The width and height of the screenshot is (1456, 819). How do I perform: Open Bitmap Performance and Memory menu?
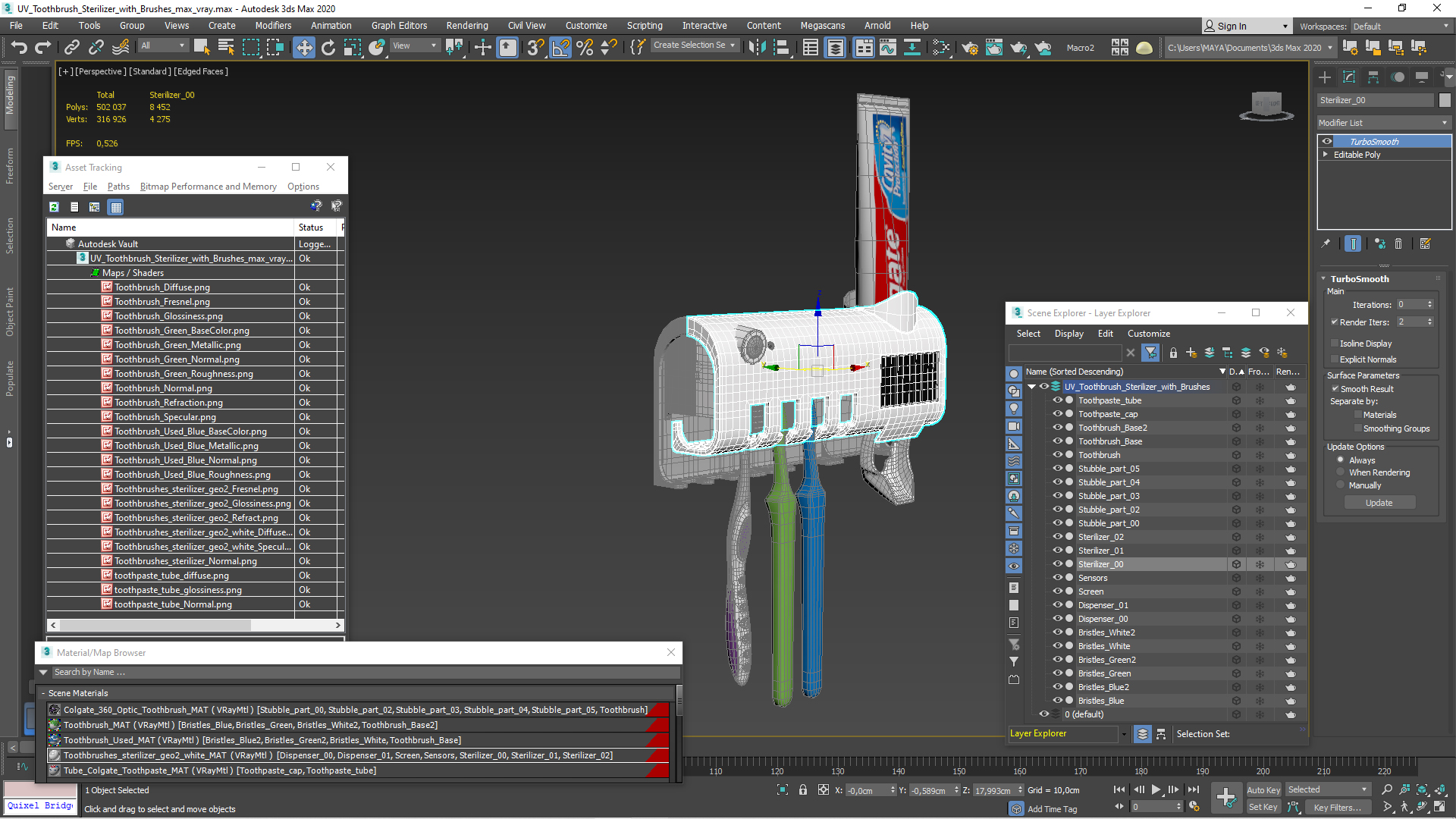(x=209, y=187)
